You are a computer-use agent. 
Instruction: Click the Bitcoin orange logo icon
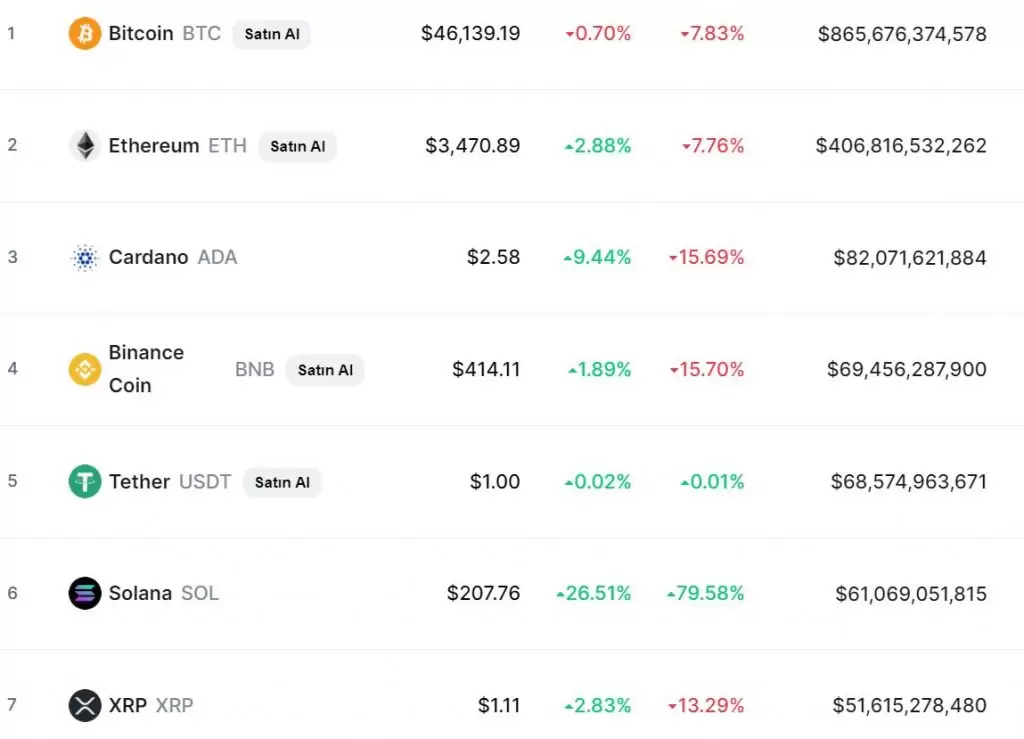coord(85,34)
